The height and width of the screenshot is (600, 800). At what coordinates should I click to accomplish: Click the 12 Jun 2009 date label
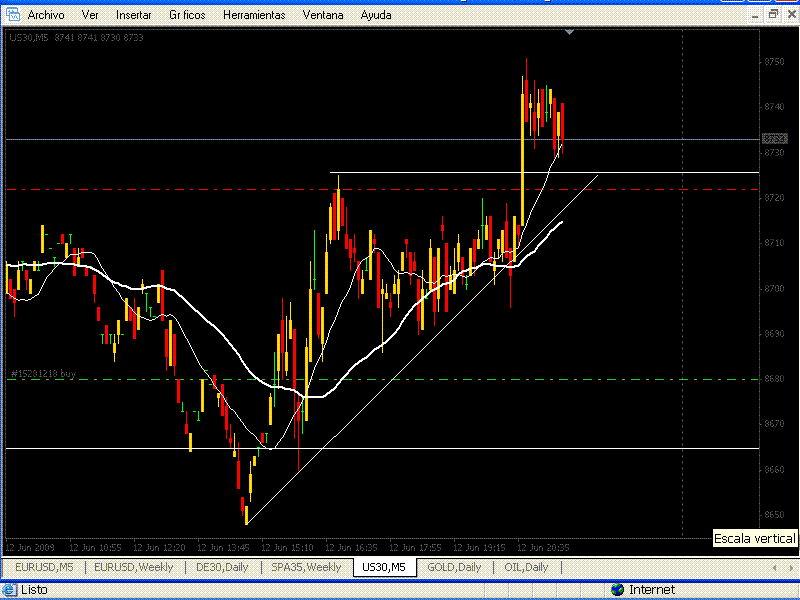pos(30,548)
